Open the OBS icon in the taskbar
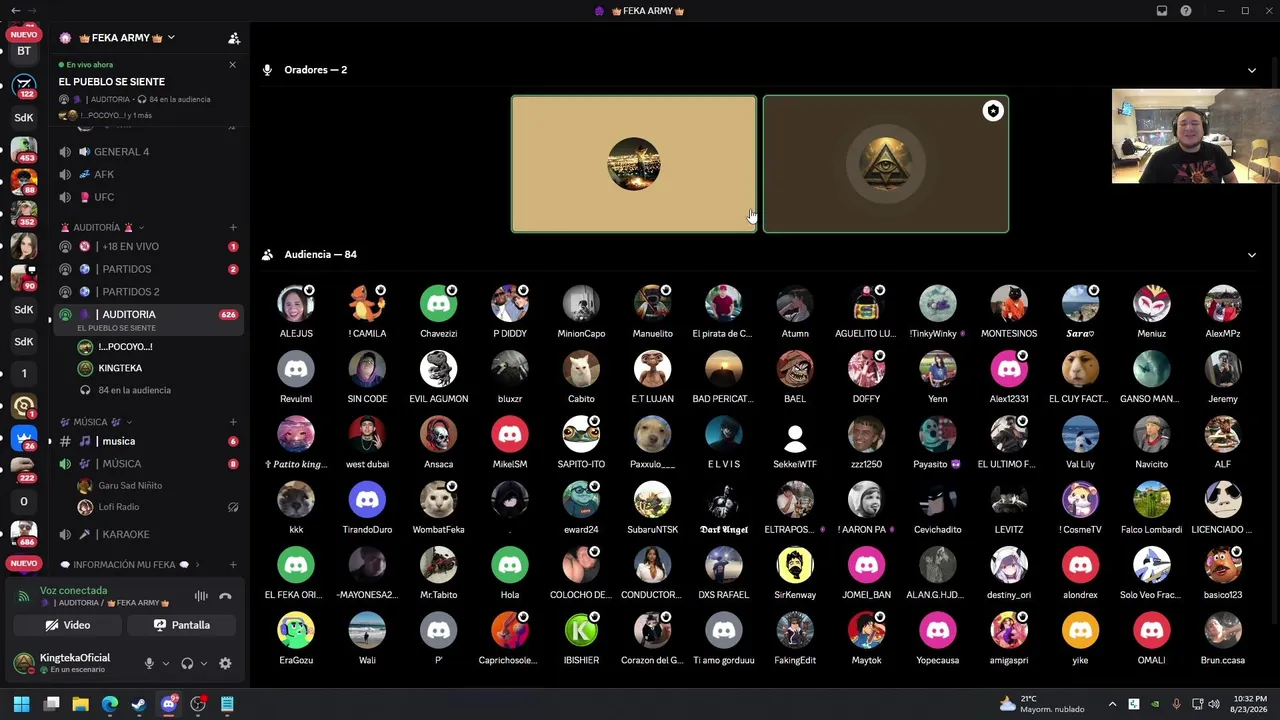 198,704
